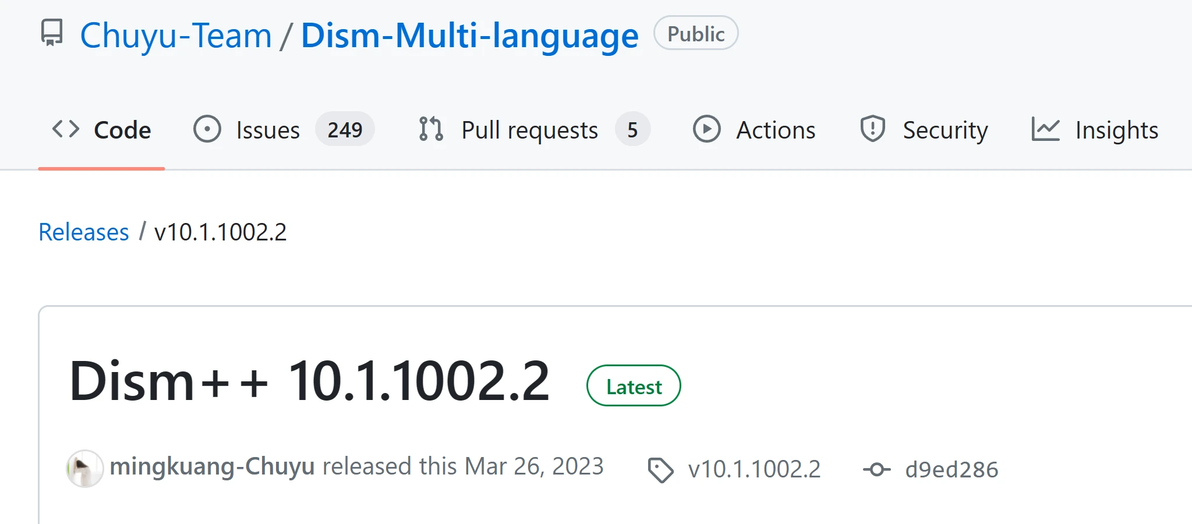The width and height of the screenshot is (1192, 524).
Task: Click the 249 issues counter badge
Action: pos(345,130)
